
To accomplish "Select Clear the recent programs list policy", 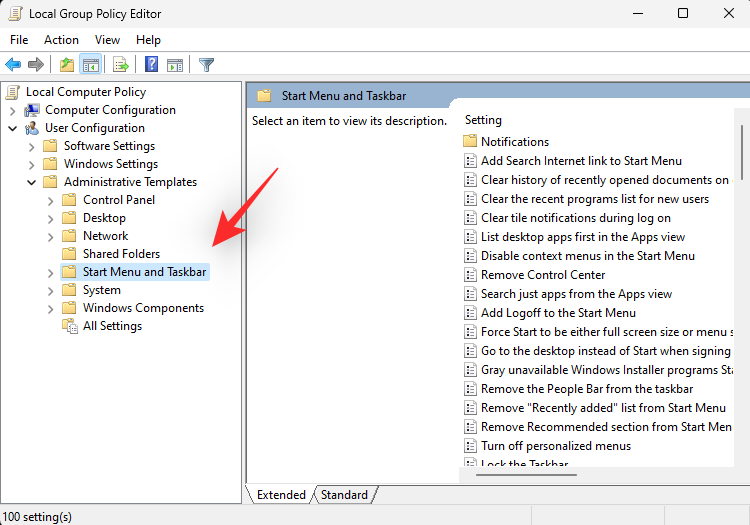I will (595, 199).
